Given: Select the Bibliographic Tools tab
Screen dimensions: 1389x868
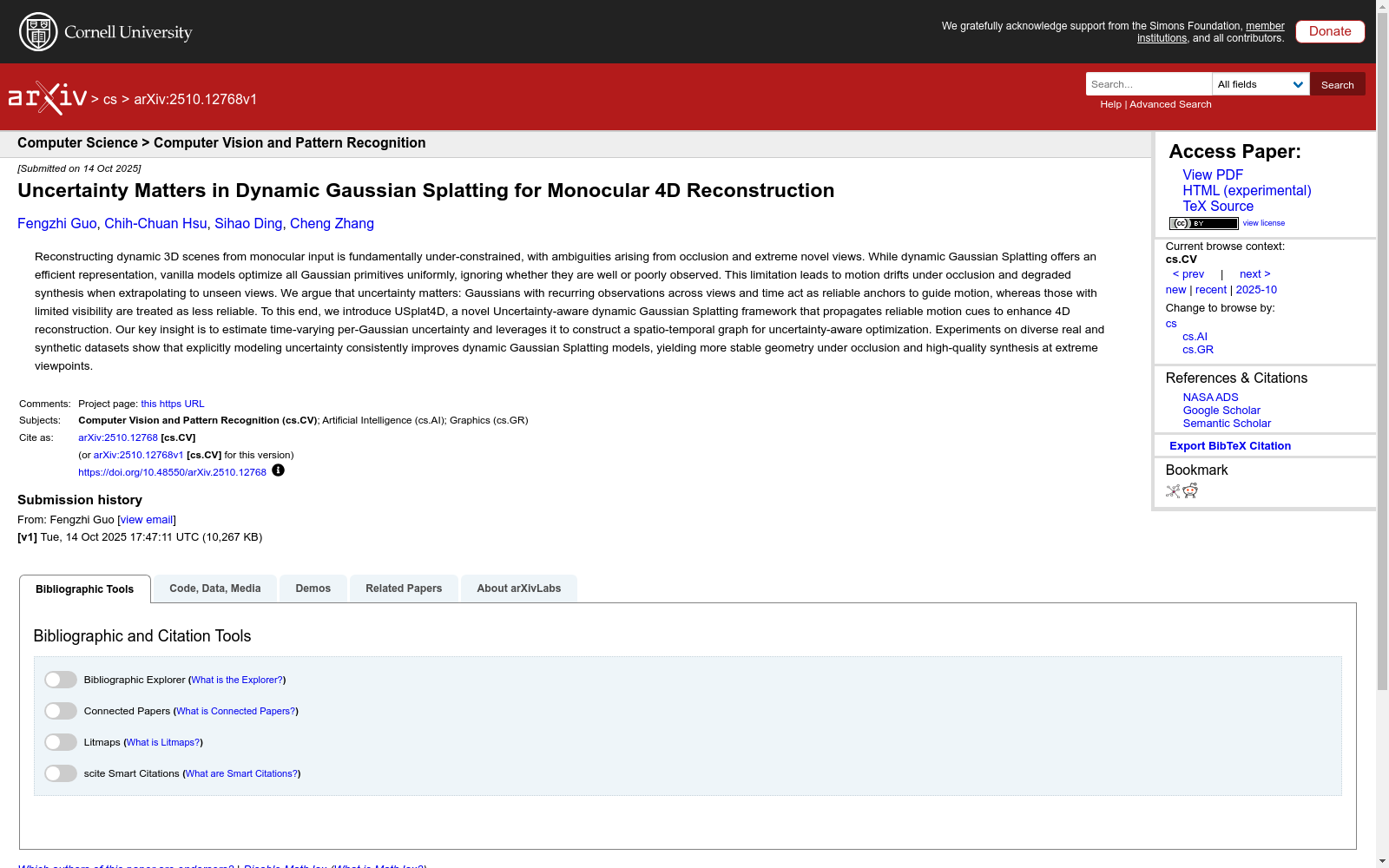Looking at the screenshot, I should 85,589.
